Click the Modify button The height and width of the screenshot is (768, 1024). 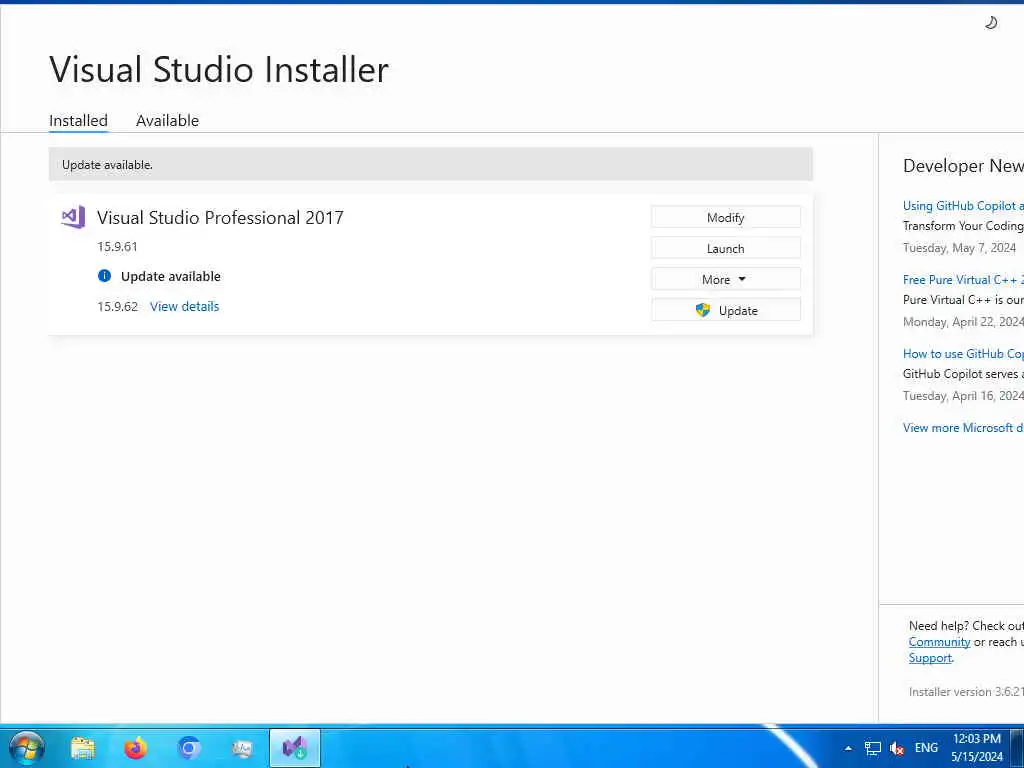click(726, 217)
